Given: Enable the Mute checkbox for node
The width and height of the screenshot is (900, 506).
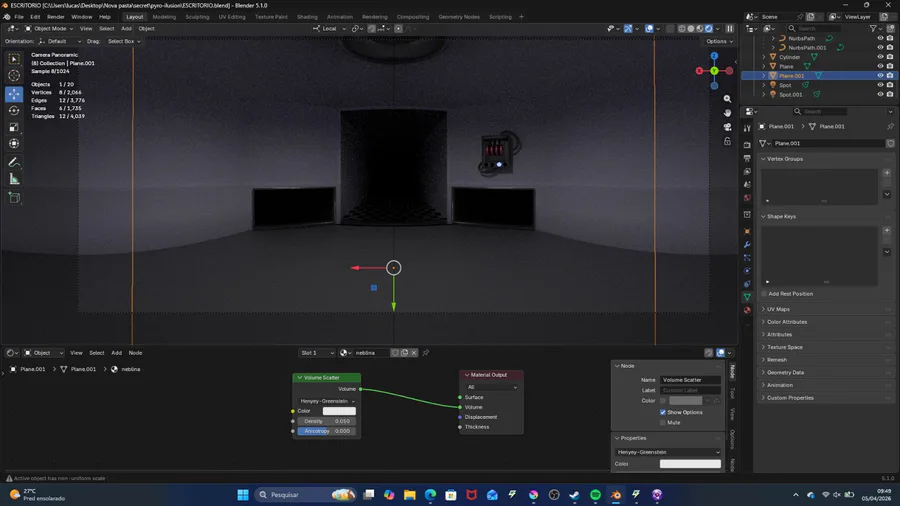Looking at the screenshot, I should pyautogui.click(x=663, y=423).
